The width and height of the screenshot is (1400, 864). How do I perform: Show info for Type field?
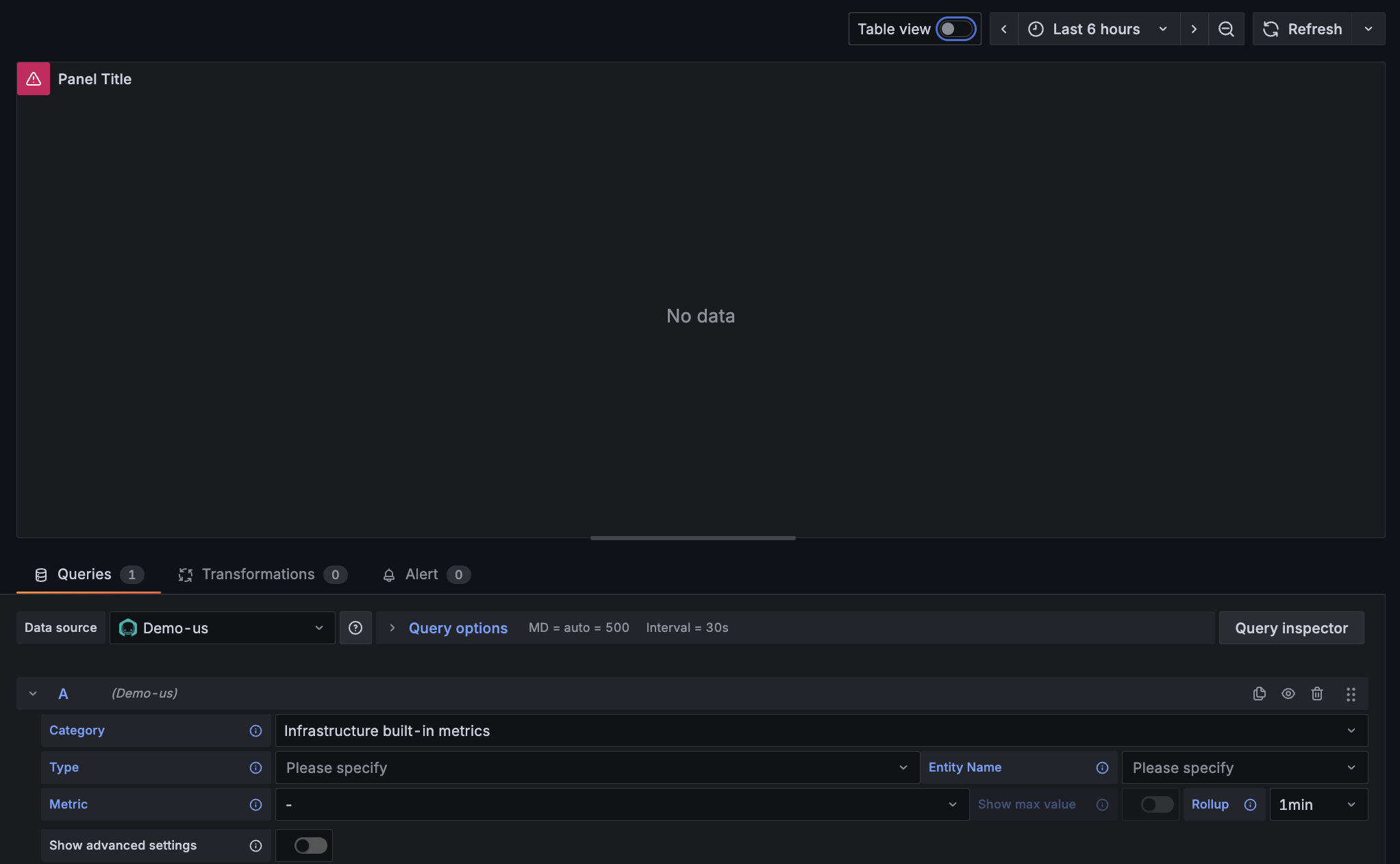tap(255, 767)
